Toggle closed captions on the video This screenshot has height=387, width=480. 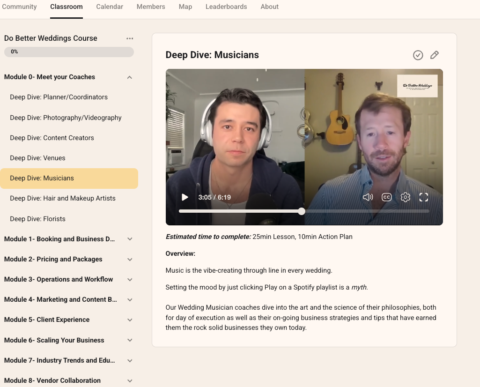point(386,197)
